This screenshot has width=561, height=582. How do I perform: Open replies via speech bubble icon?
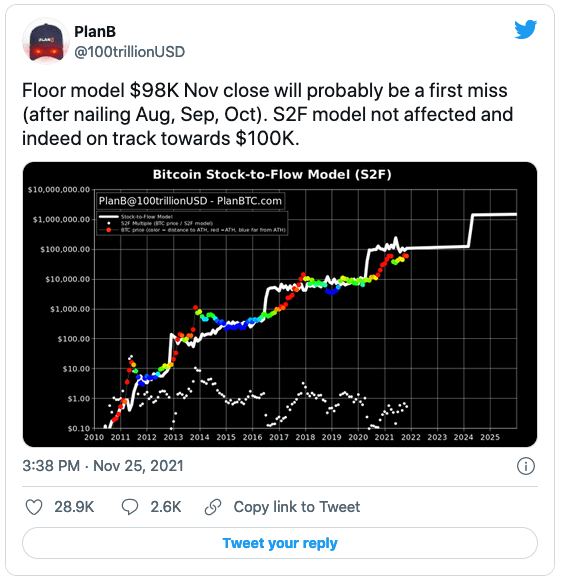pos(130,507)
